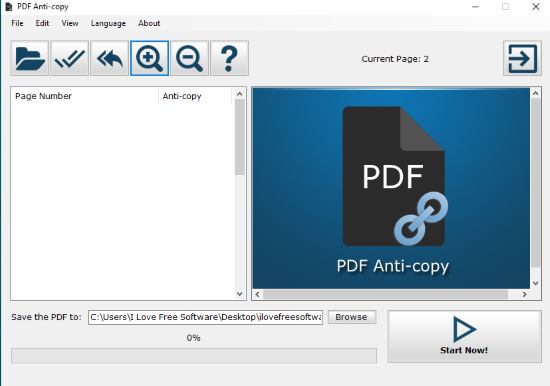
Task: Click the page list scrollbar thumb
Action: tap(240, 137)
